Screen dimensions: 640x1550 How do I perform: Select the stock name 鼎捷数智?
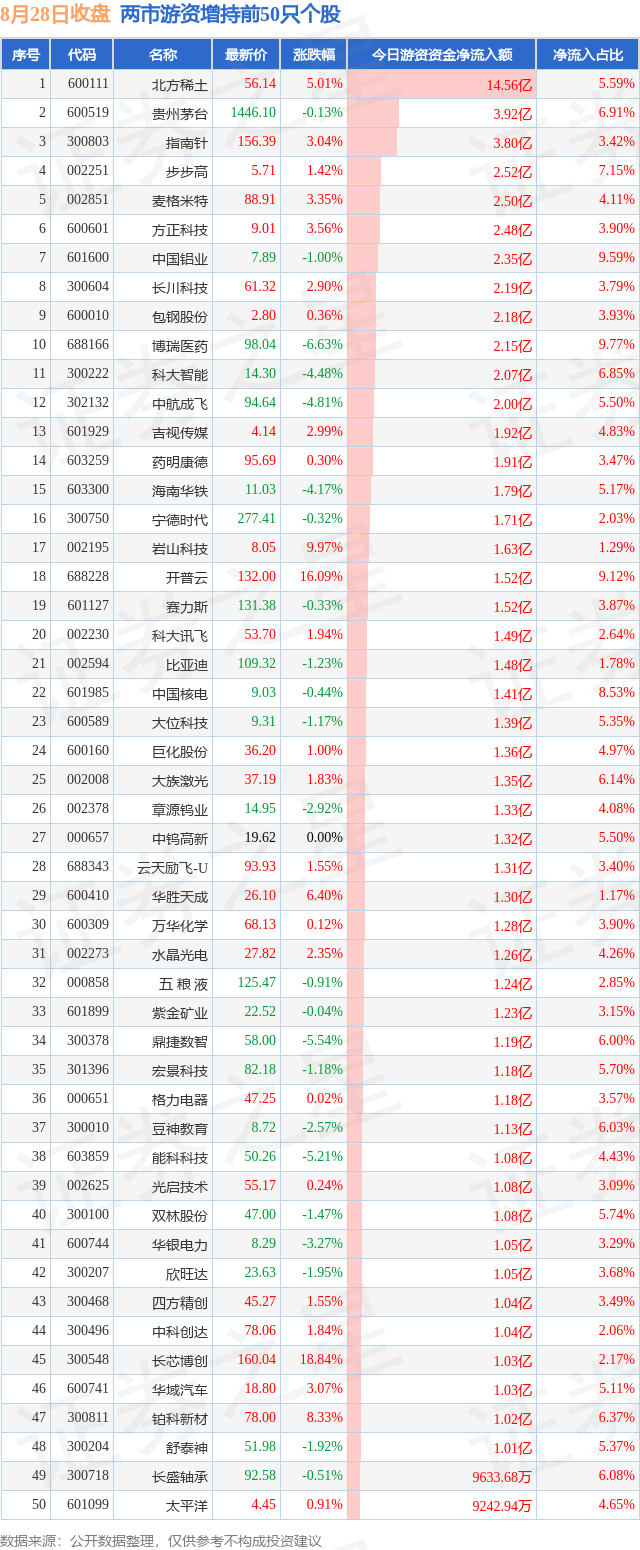point(180,1042)
